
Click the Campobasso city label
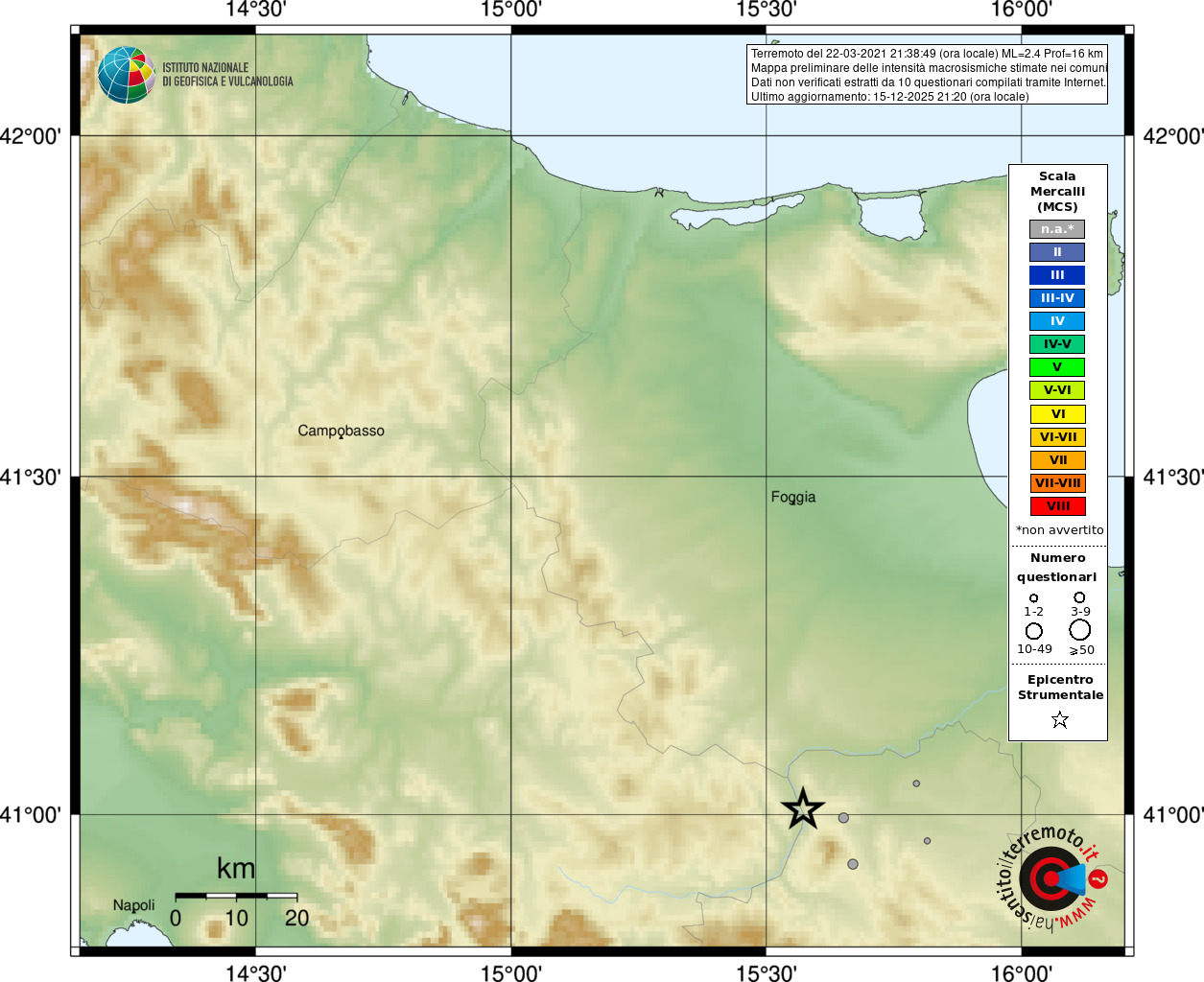tap(341, 431)
